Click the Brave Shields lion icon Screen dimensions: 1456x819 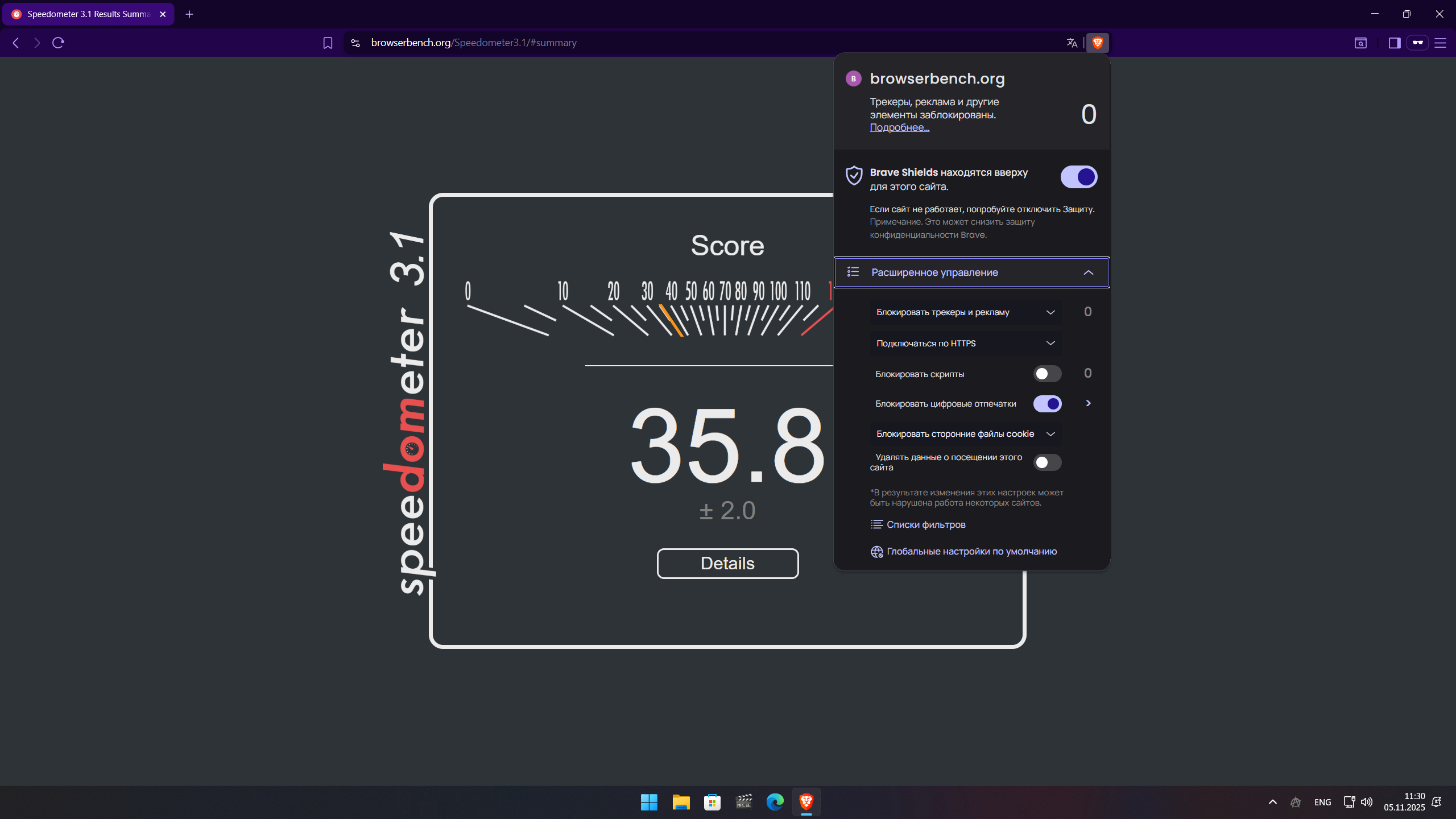[x=1097, y=43]
